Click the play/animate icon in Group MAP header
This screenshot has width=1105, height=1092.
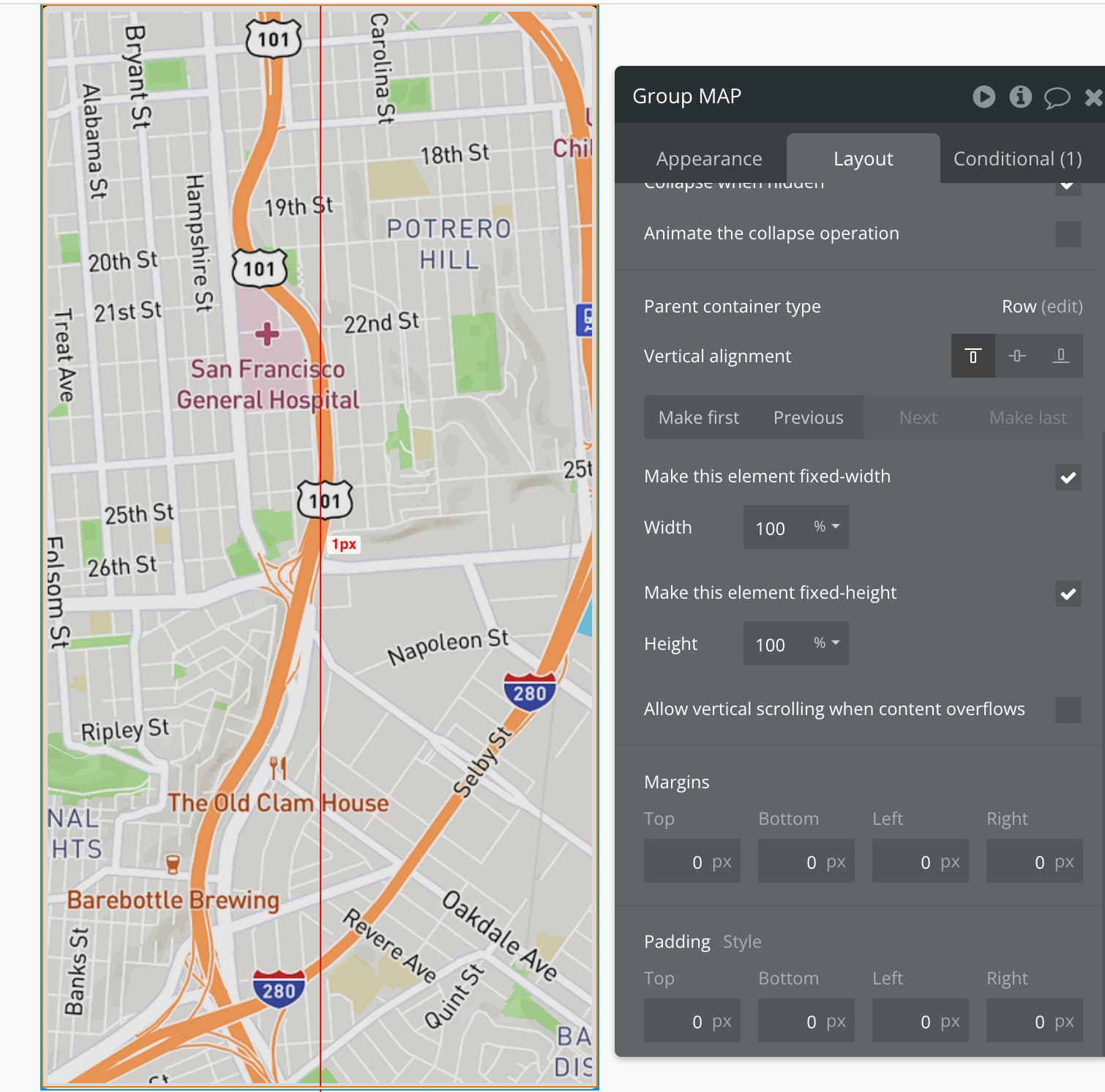pyautogui.click(x=984, y=97)
